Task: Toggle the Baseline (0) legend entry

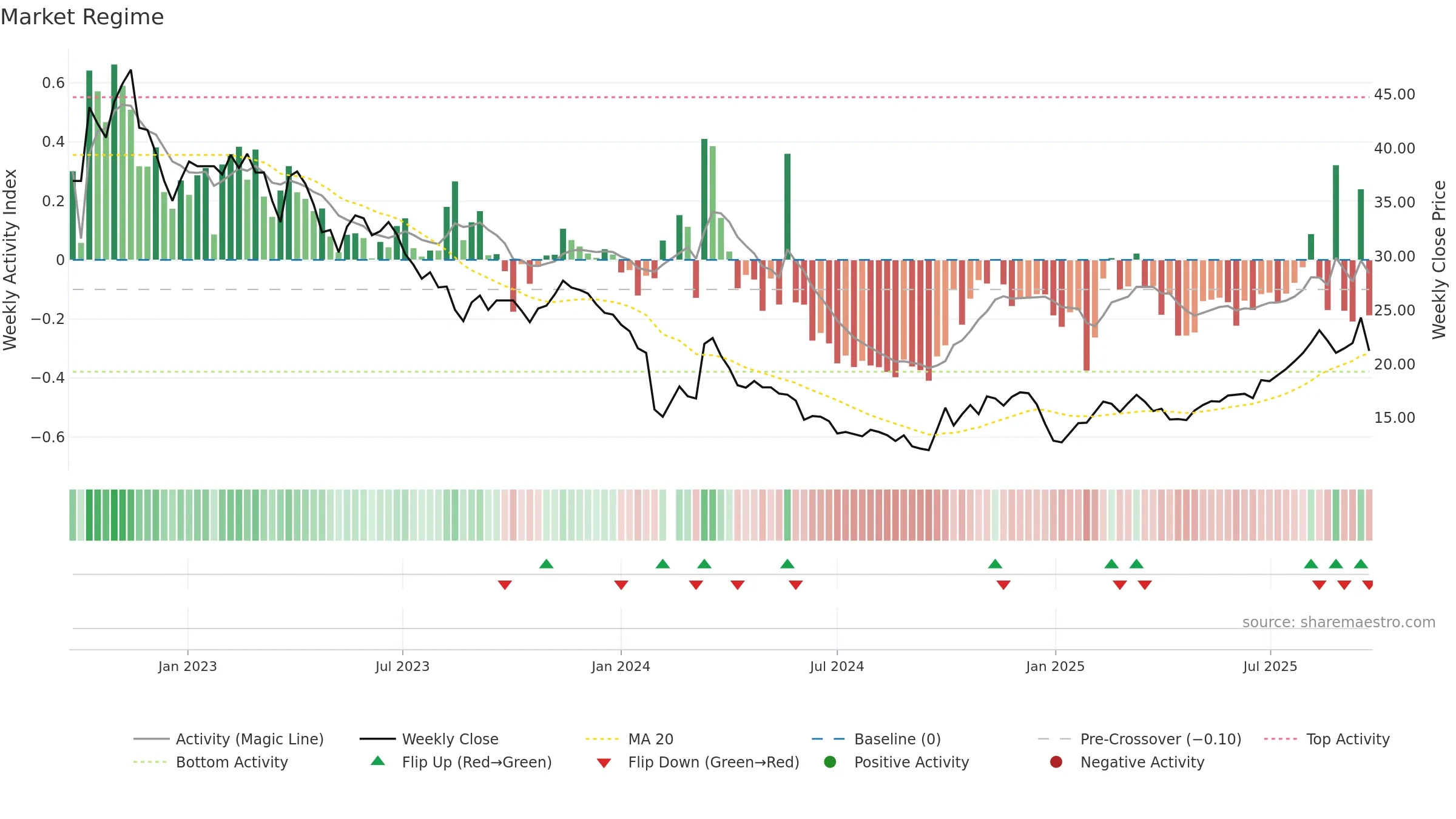Action: 876,739
